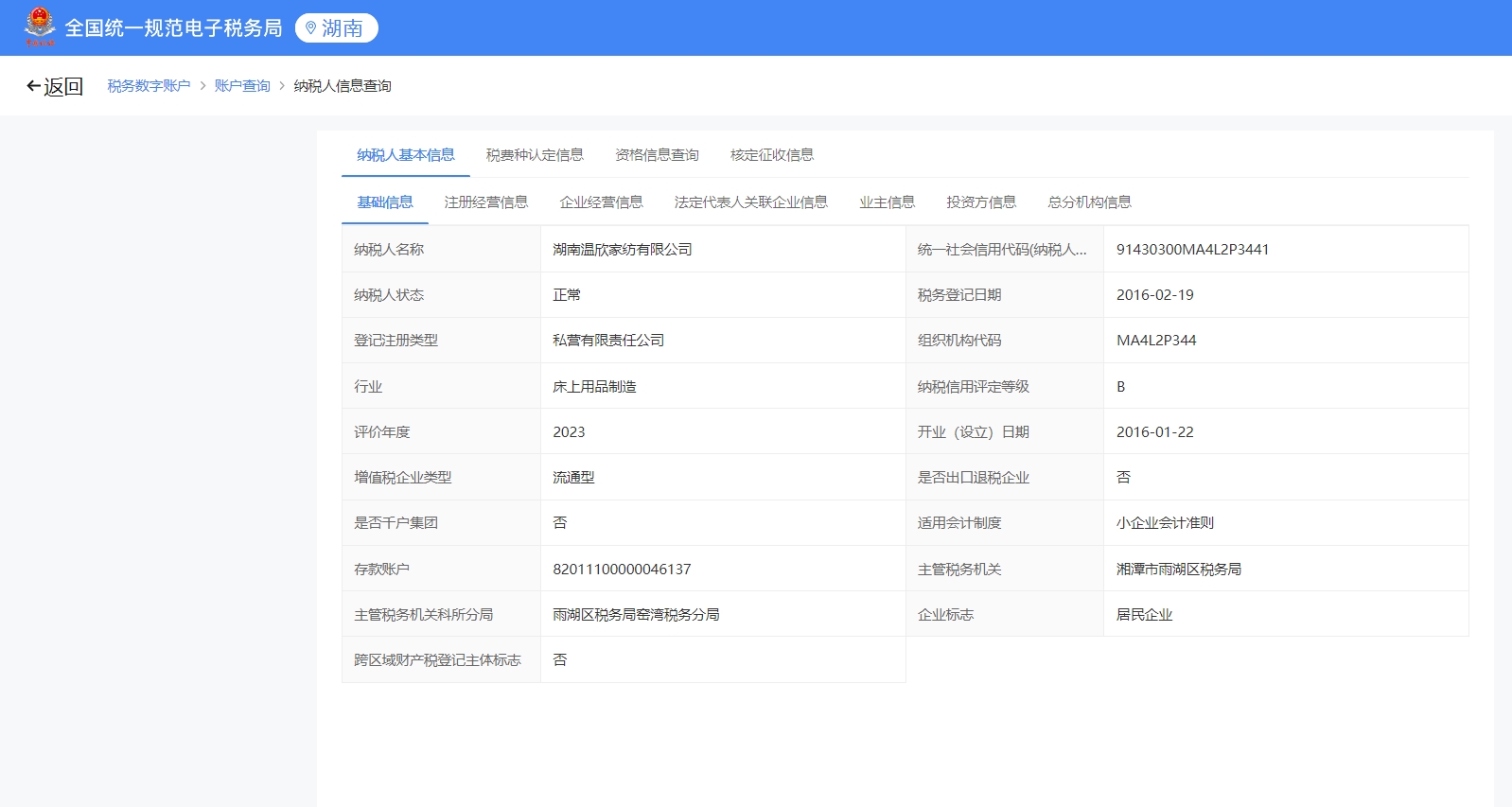Open the 税务数字账户 breadcrumb link
This screenshot has height=807, width=1512.
point(149,86)
